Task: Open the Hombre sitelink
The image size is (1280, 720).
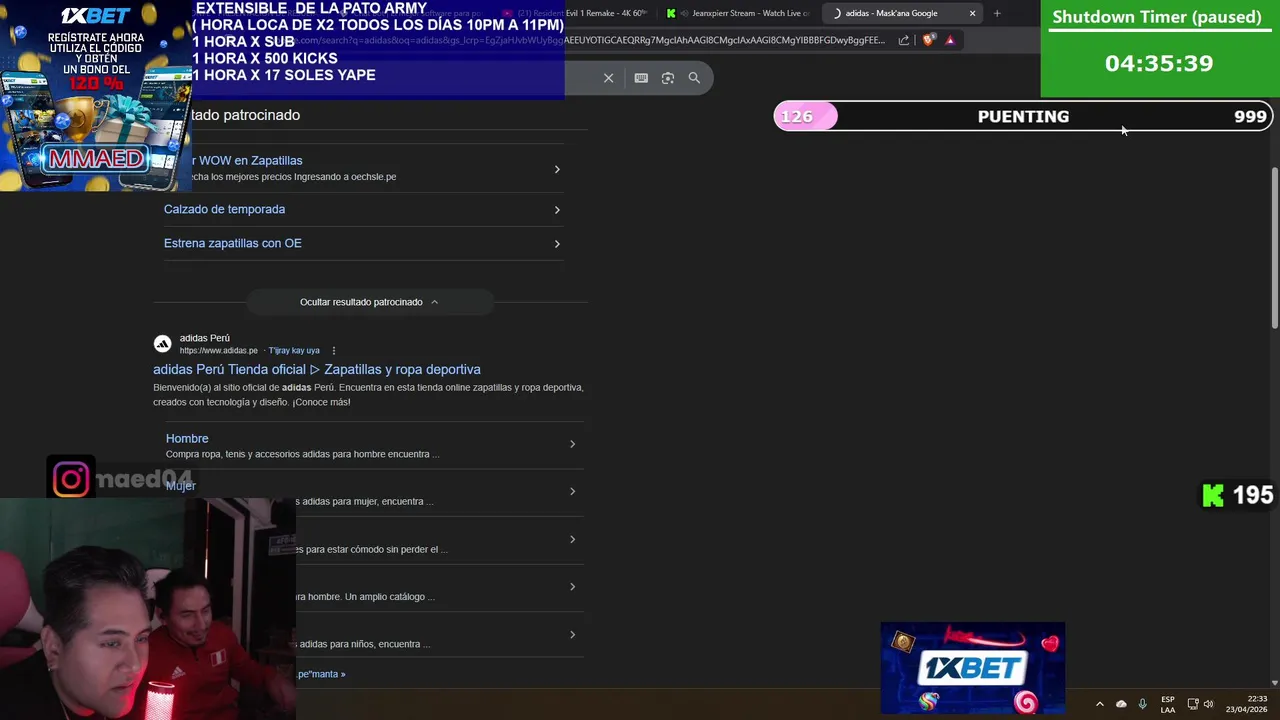Action: 187,438
